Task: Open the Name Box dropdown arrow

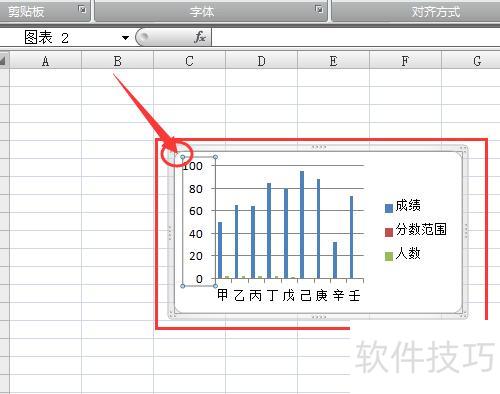Action: (125, 38)
